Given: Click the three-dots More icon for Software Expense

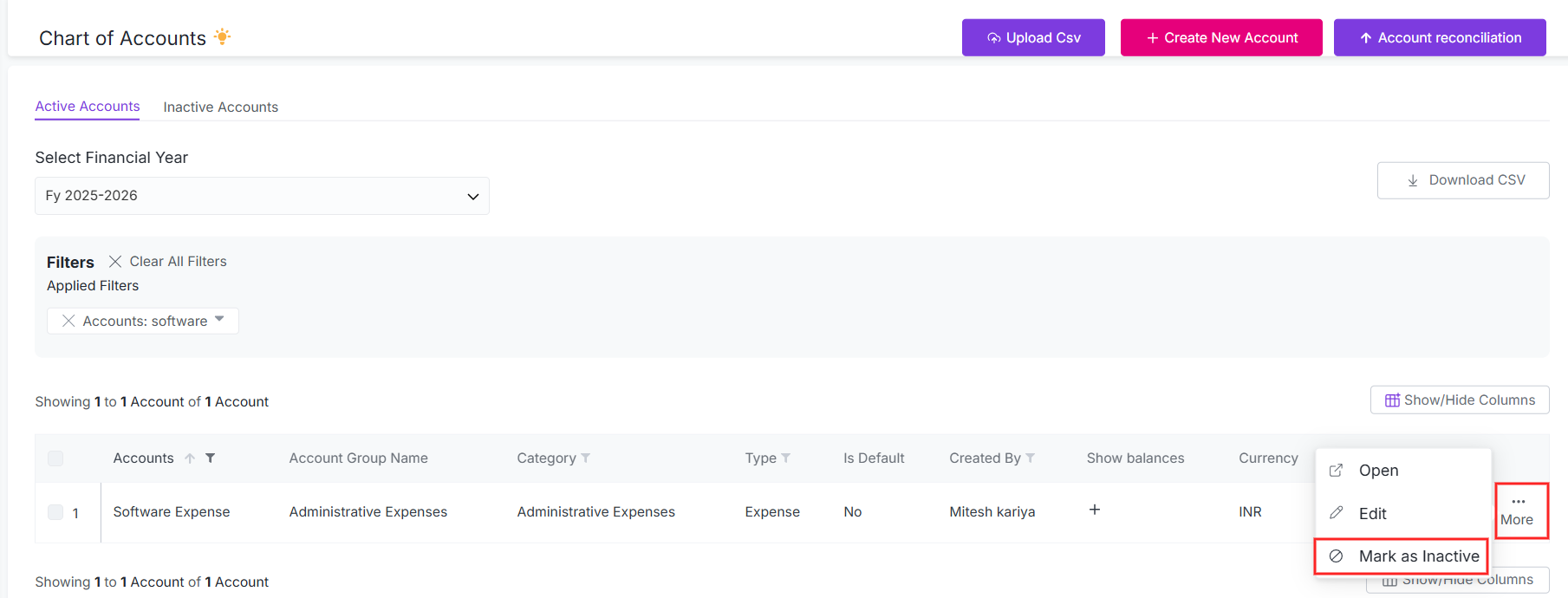Looking at the screenshot, I should click(x=1519, y=502).
